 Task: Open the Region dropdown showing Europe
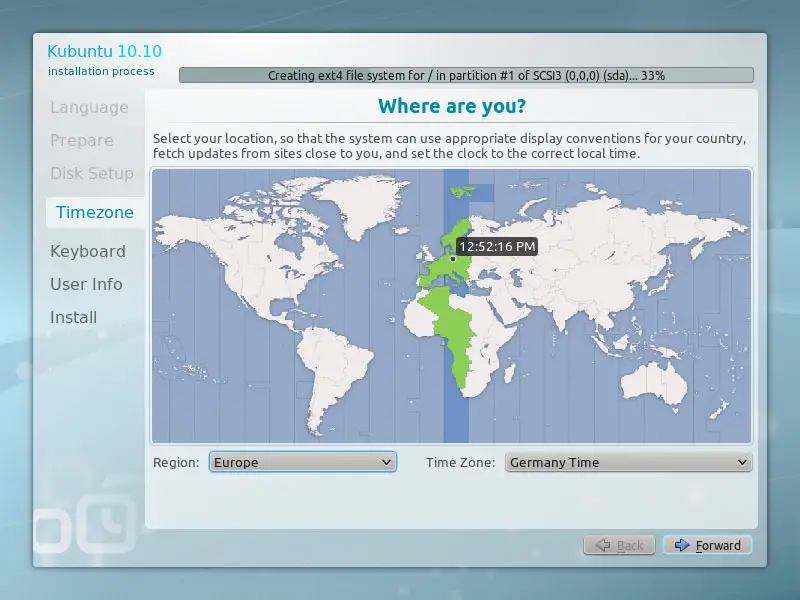click(x=303, y=462)
